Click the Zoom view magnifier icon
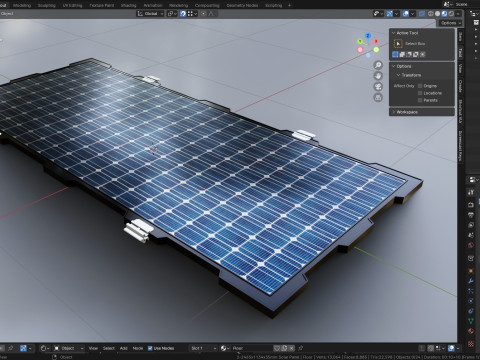The width and height of the screenshot is (480, 360). point(378,65)
